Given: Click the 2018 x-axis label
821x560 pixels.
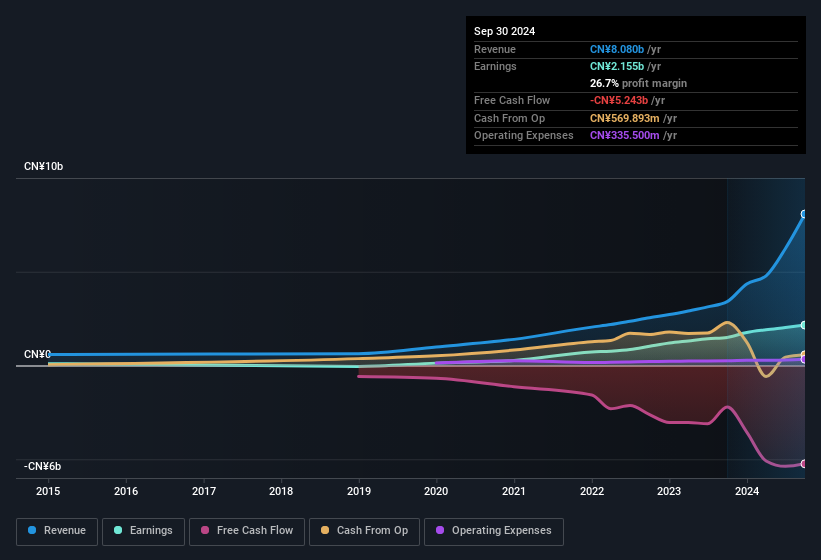Looking at the screenshot, I should pyautogui.click(x=281, y=491).
